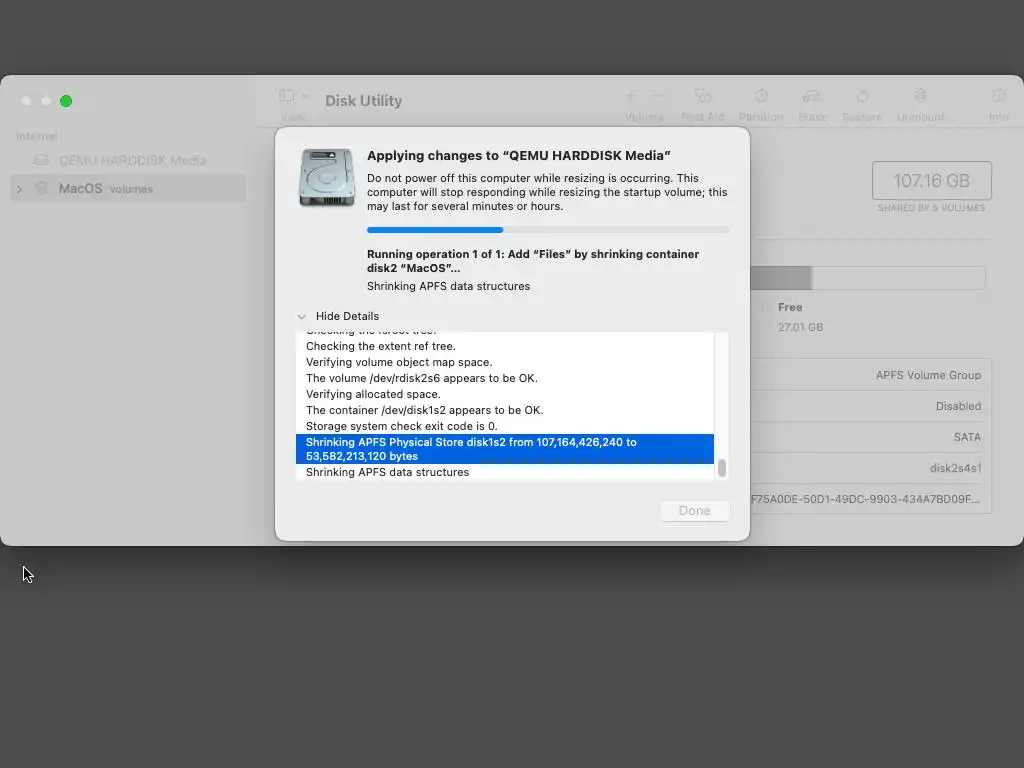Click the Erase toolbar icon

pos(812,96)
